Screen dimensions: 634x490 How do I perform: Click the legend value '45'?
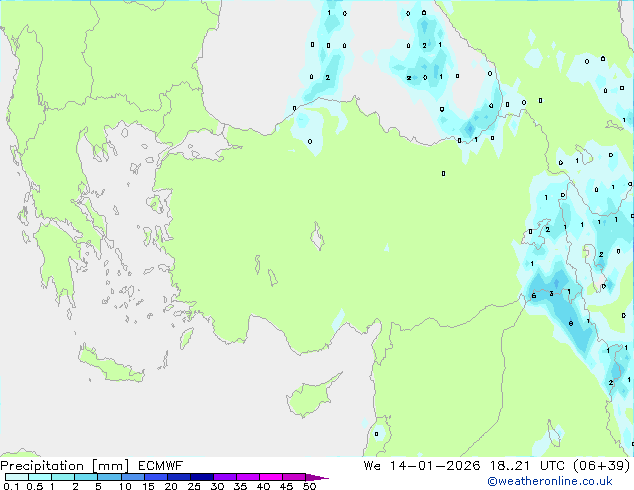point(286,486)
